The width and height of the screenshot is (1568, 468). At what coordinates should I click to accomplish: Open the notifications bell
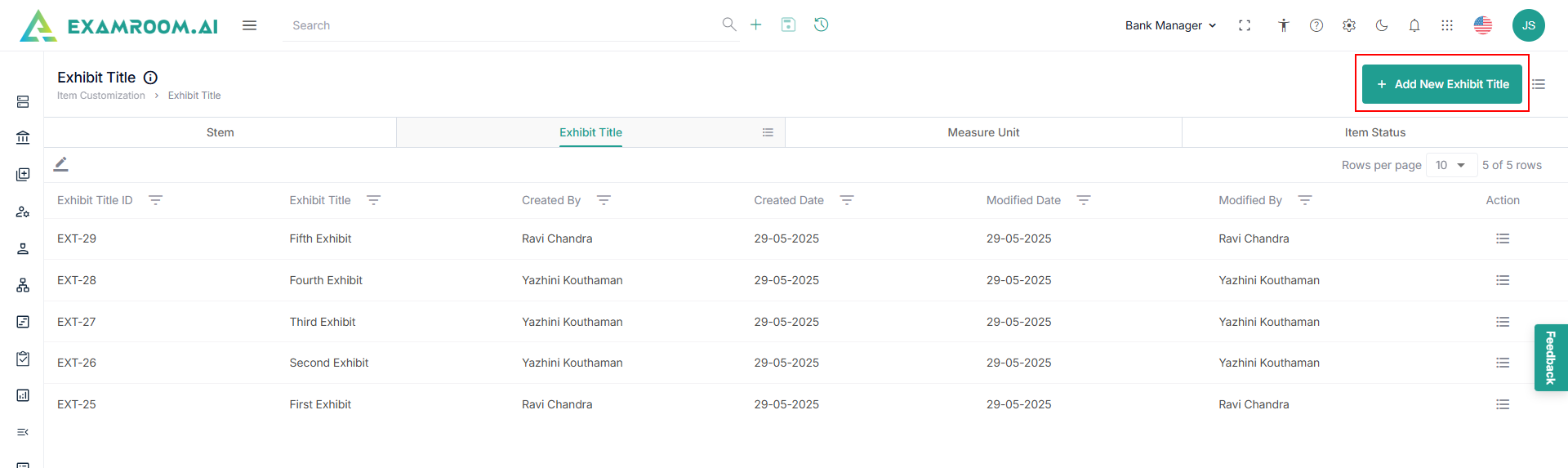1414,25
